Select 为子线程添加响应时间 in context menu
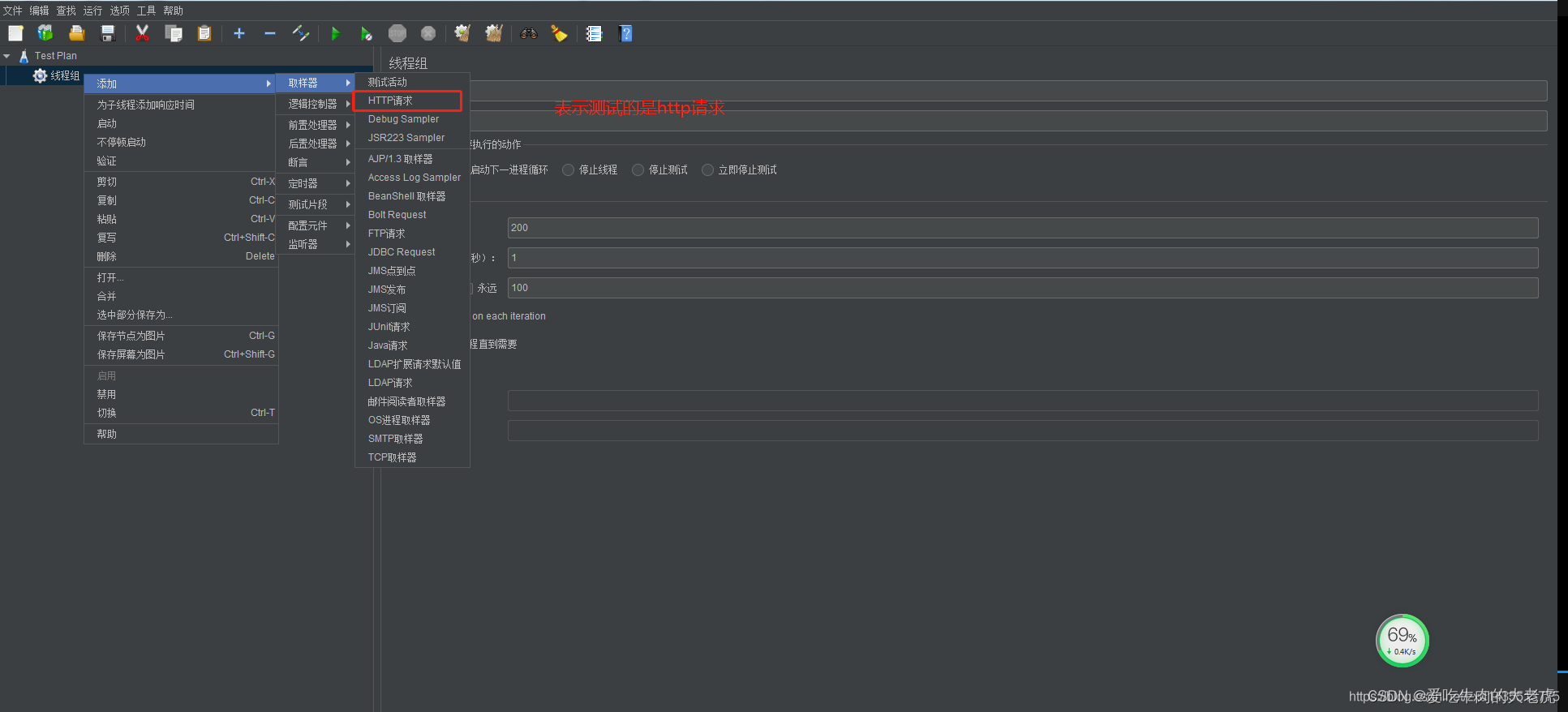 181,105
